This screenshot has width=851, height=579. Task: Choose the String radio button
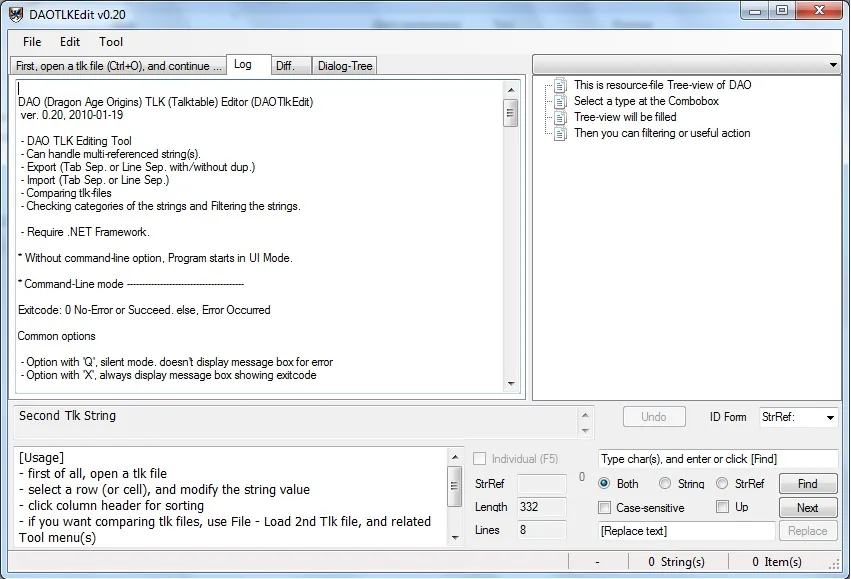665,484
